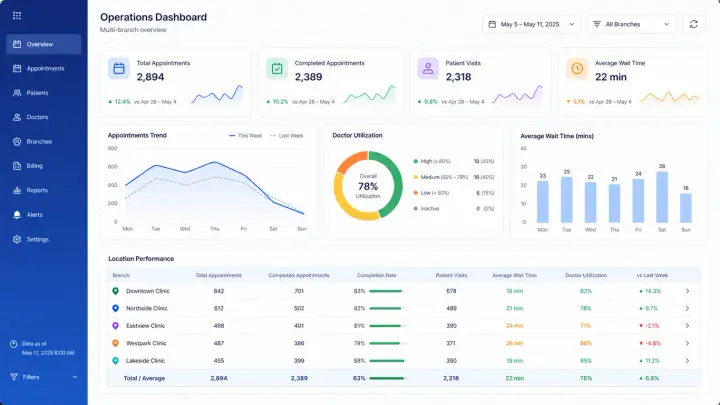
Task: Click the Settings gear icon
Action: point(17,239)
